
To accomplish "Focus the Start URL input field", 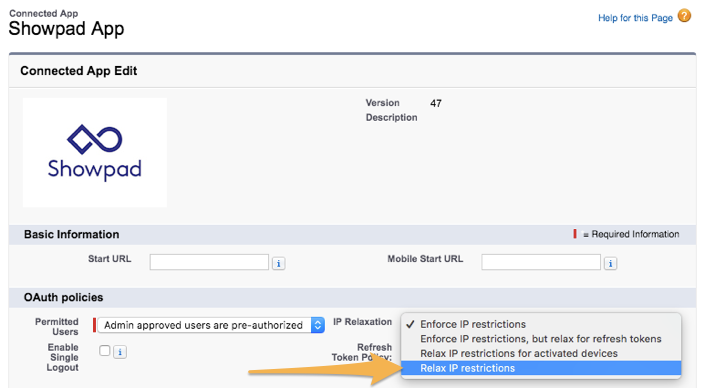I will 209,262.
